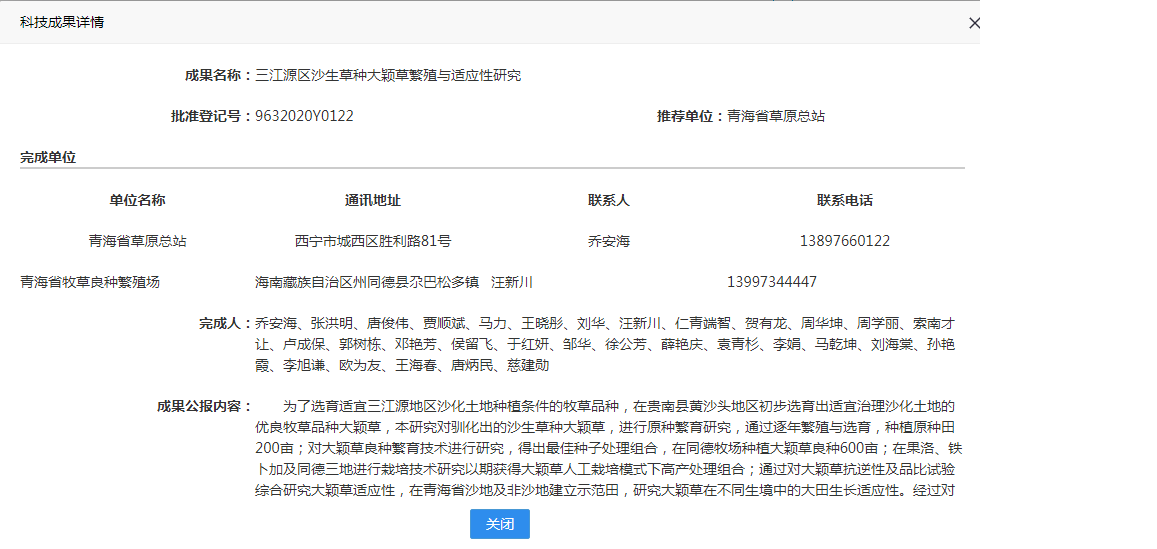The height and width of the screenshot is (549, 1157).
Task: Click the blue 关闭 button
Action: [x=500, y=524]
